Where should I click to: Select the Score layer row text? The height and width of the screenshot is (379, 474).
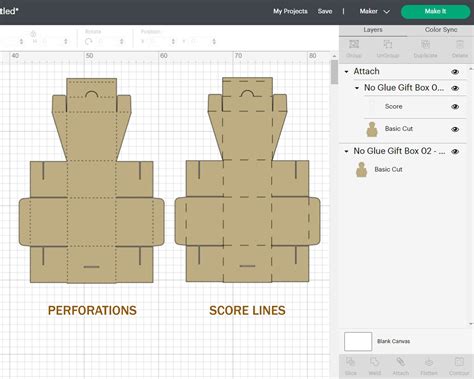pos(393,107)
